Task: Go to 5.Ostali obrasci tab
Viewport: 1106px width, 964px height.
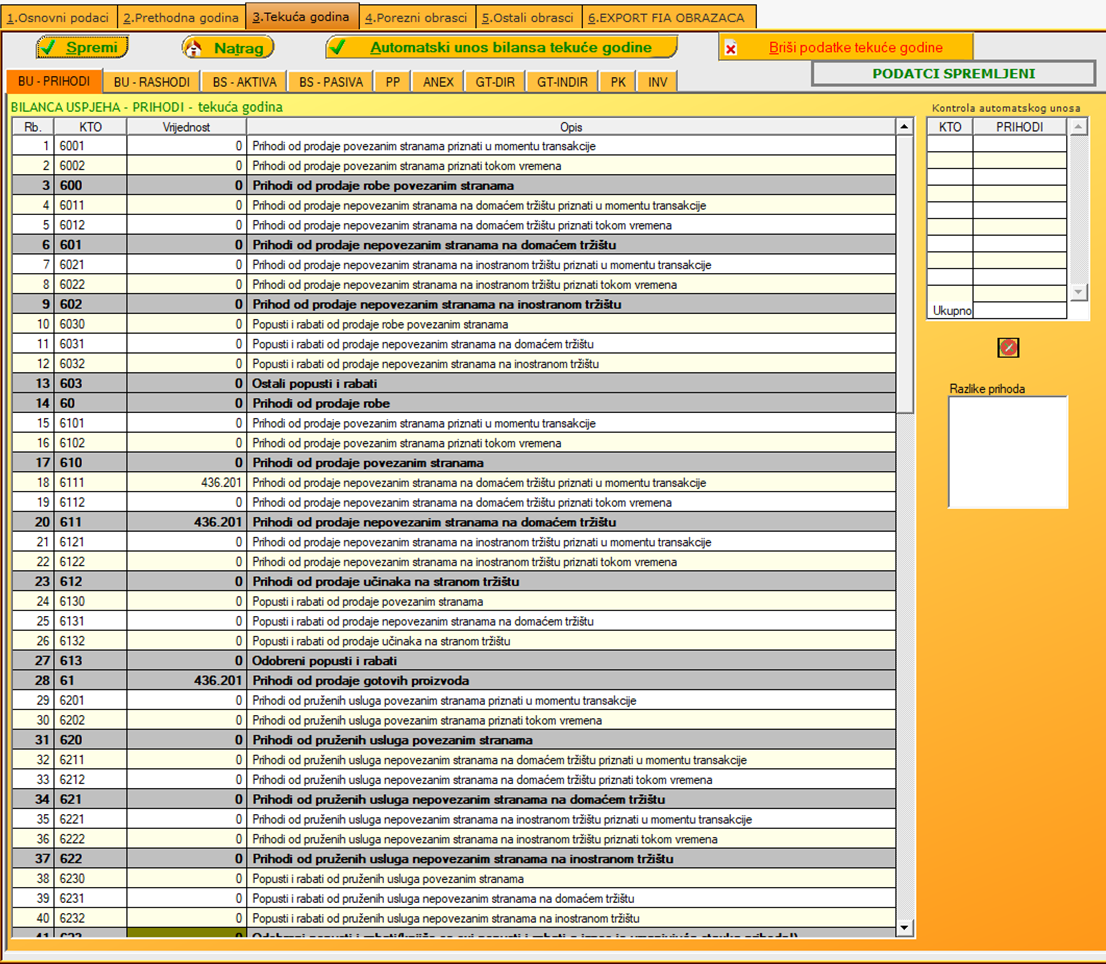Action: coord(528,18)
